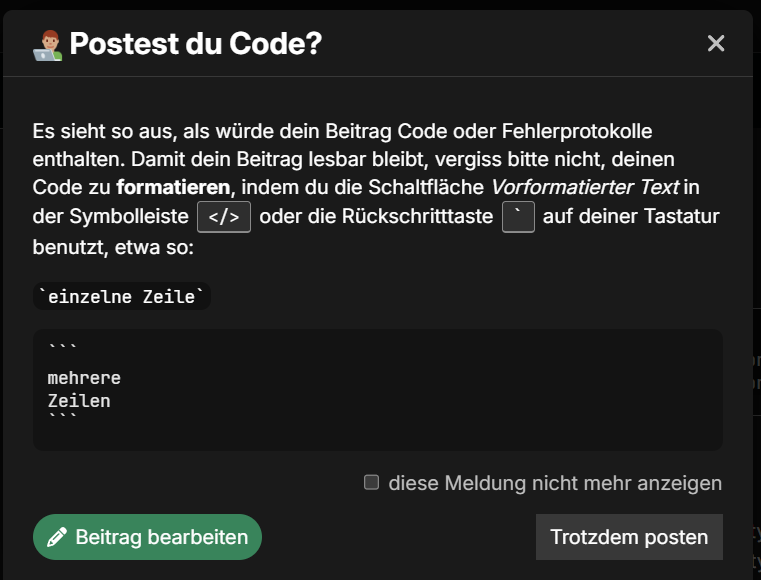This screenshot has width=761, height=580.
Task: Click the "Postest du Code?" heading
Action: 196,44
